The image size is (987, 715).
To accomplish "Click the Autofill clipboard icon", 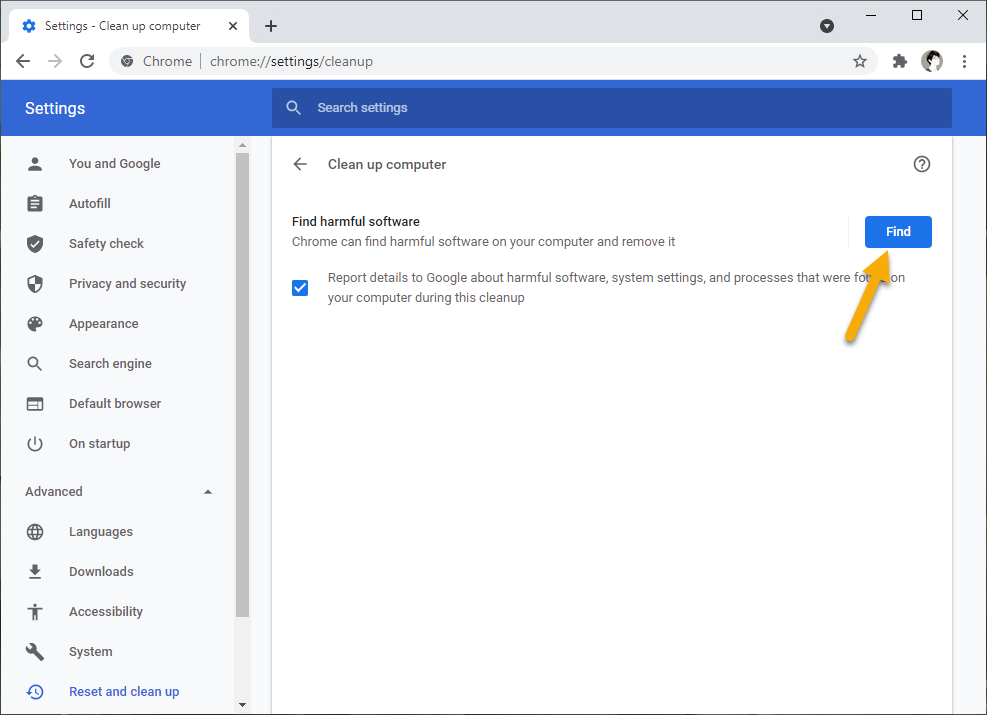I will [x=35, y=203].
